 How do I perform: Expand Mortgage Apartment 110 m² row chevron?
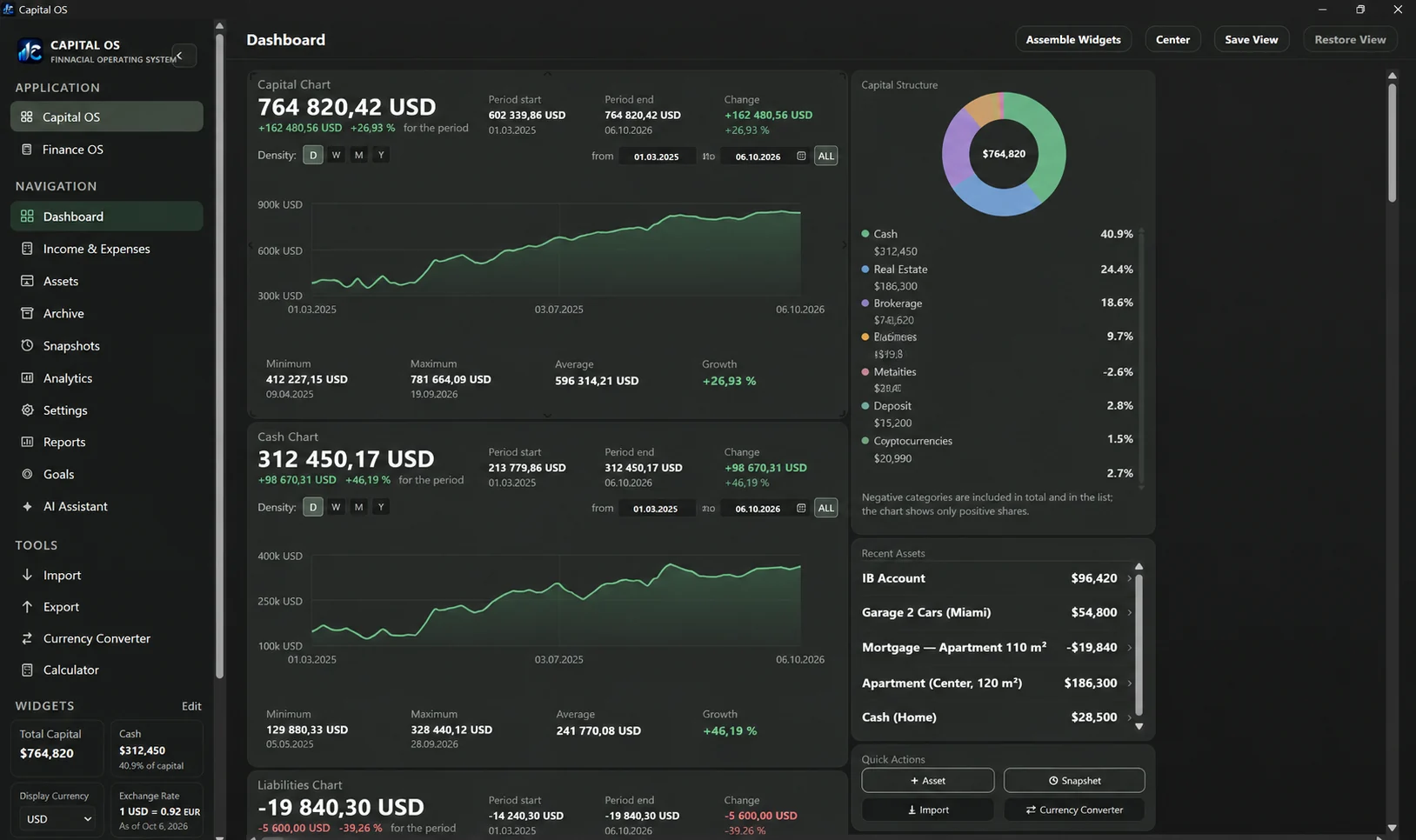coord(1129,648)
